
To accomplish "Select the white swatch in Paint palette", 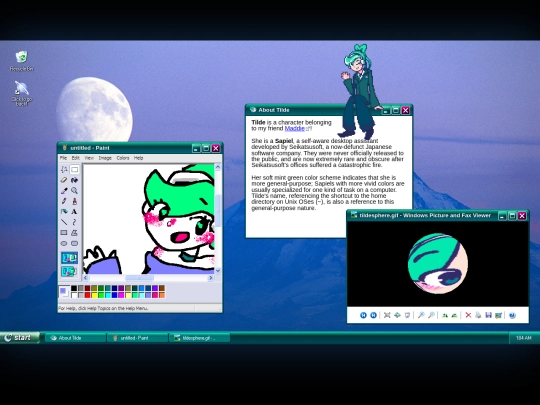I will (x=74, y=295).
